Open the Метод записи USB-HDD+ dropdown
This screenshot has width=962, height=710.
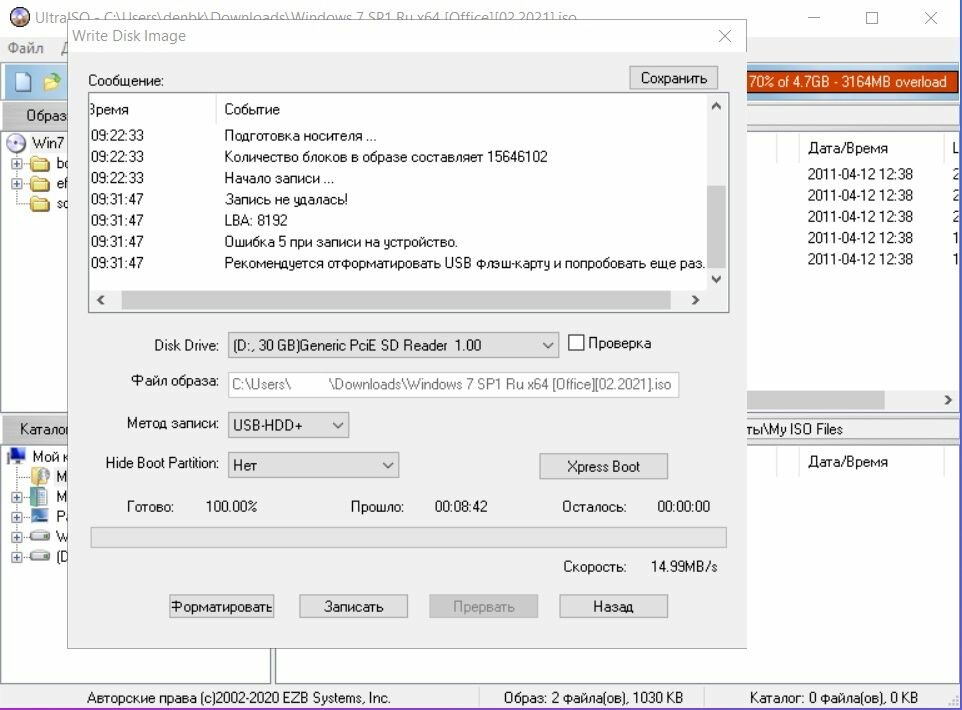(x=288, y=425)
